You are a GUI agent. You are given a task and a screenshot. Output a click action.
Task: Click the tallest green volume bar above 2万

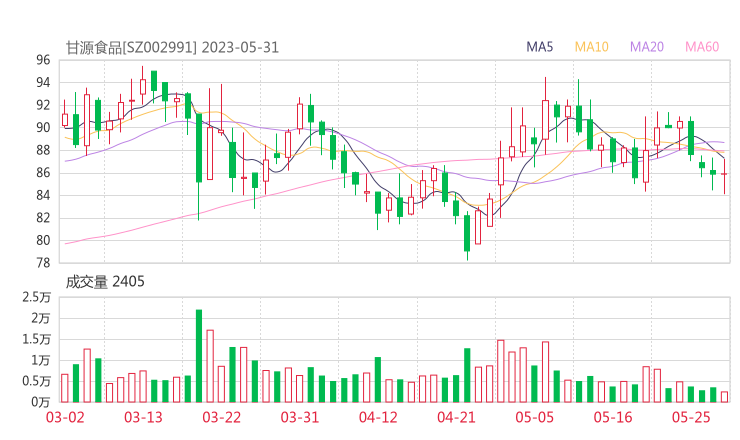199,356
